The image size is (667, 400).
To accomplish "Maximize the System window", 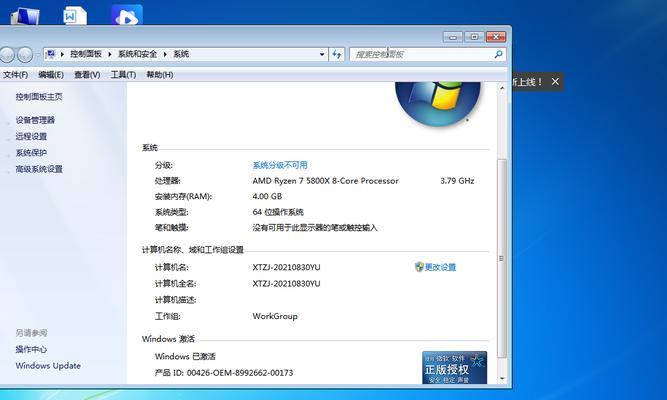I will pos(474,37).
